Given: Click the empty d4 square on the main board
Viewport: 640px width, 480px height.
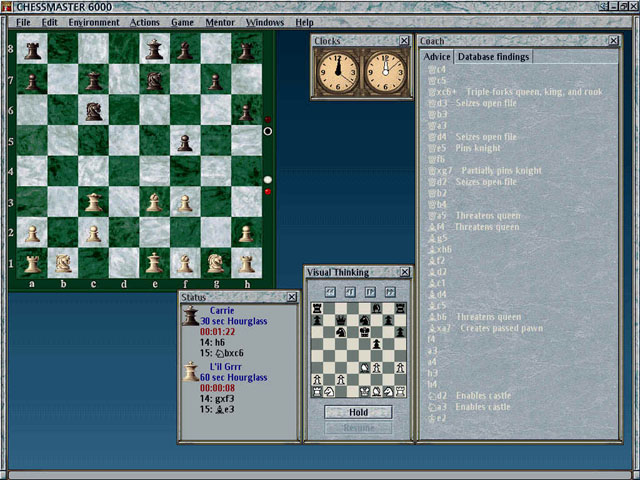Looking at the screenshot, I should (124, 171).
